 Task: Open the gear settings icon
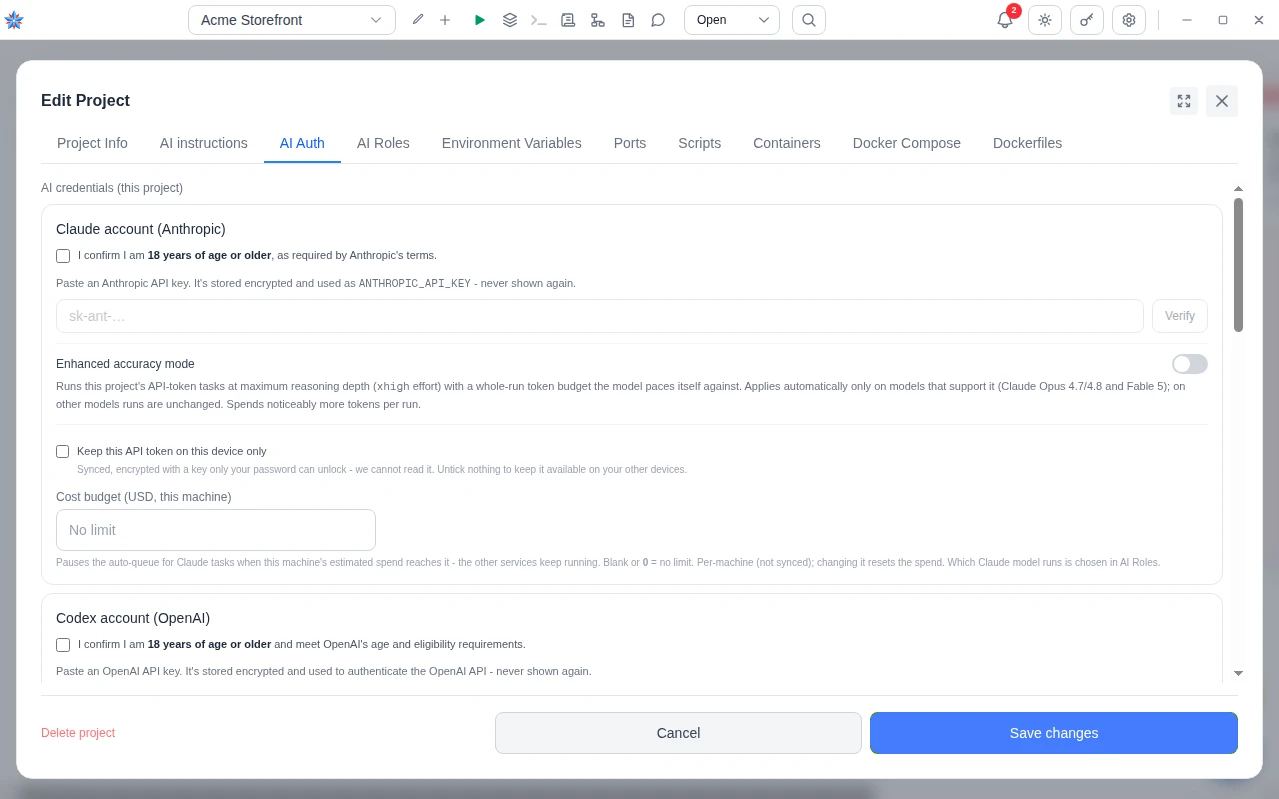(x=1129, y=20)
